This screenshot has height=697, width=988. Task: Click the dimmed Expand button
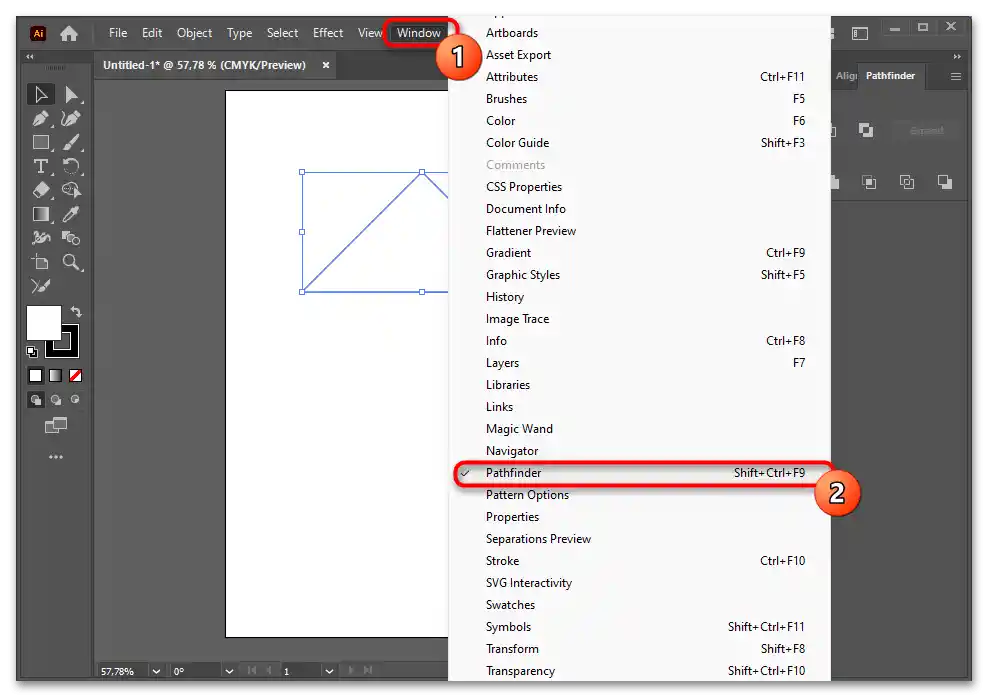[x=926, y=131]
